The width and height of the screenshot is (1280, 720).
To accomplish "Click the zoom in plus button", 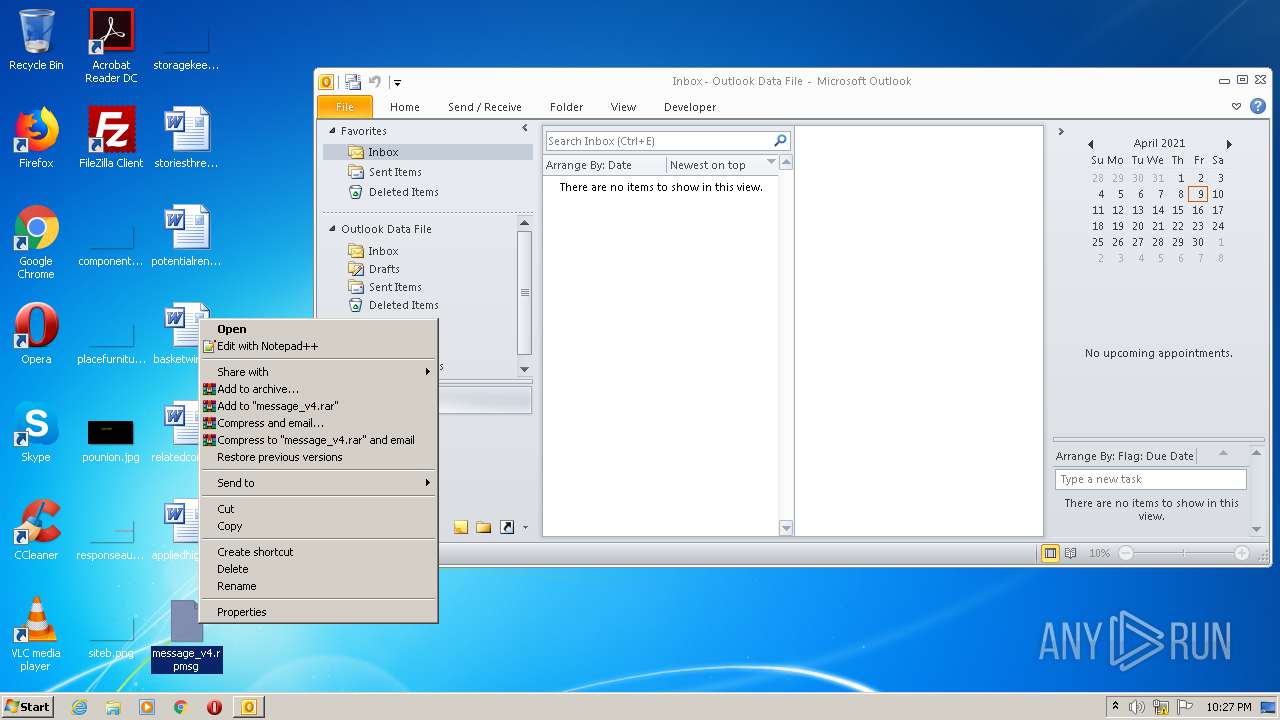I will (1241, 553).
